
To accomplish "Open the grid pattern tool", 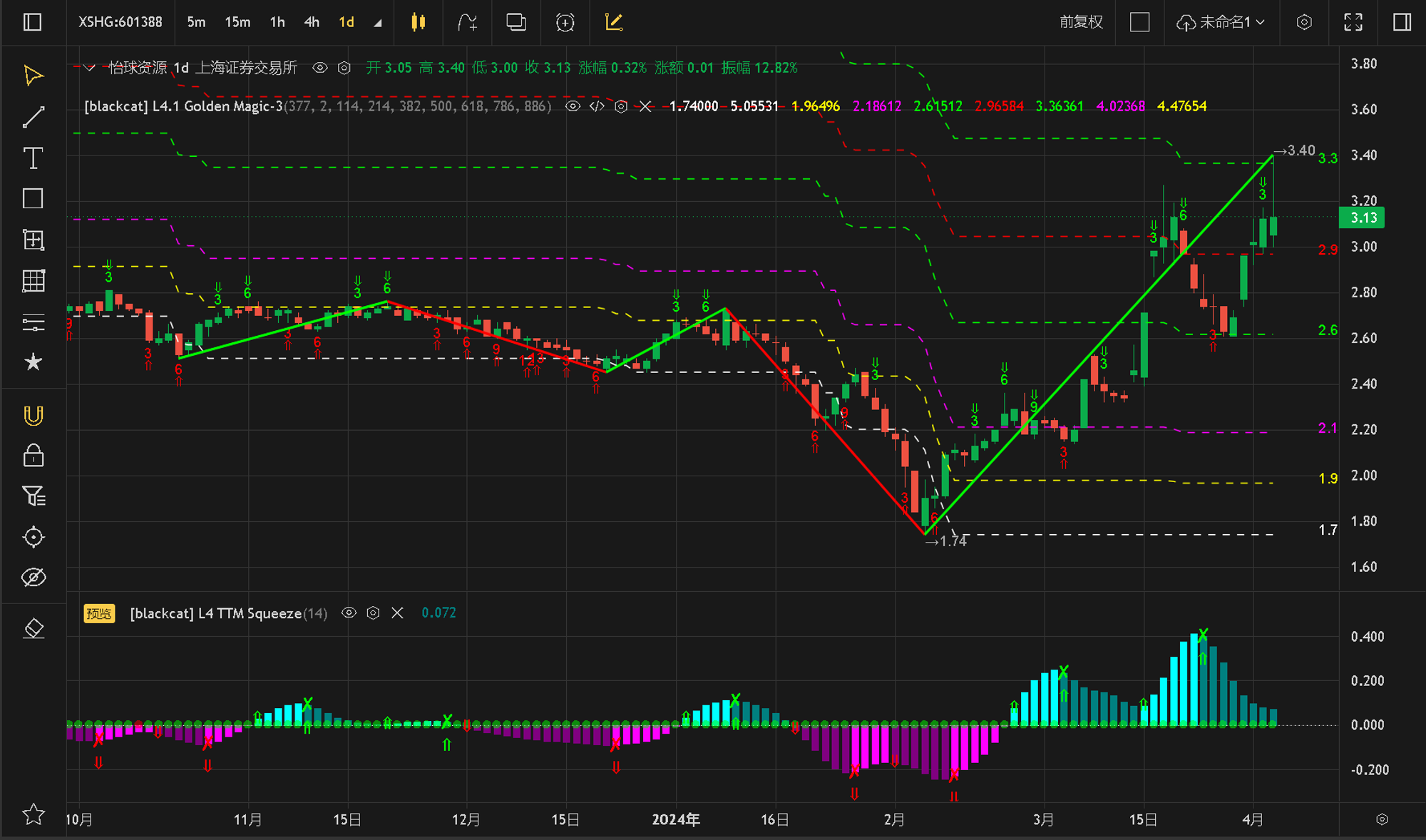I will (x=34, y=280).
